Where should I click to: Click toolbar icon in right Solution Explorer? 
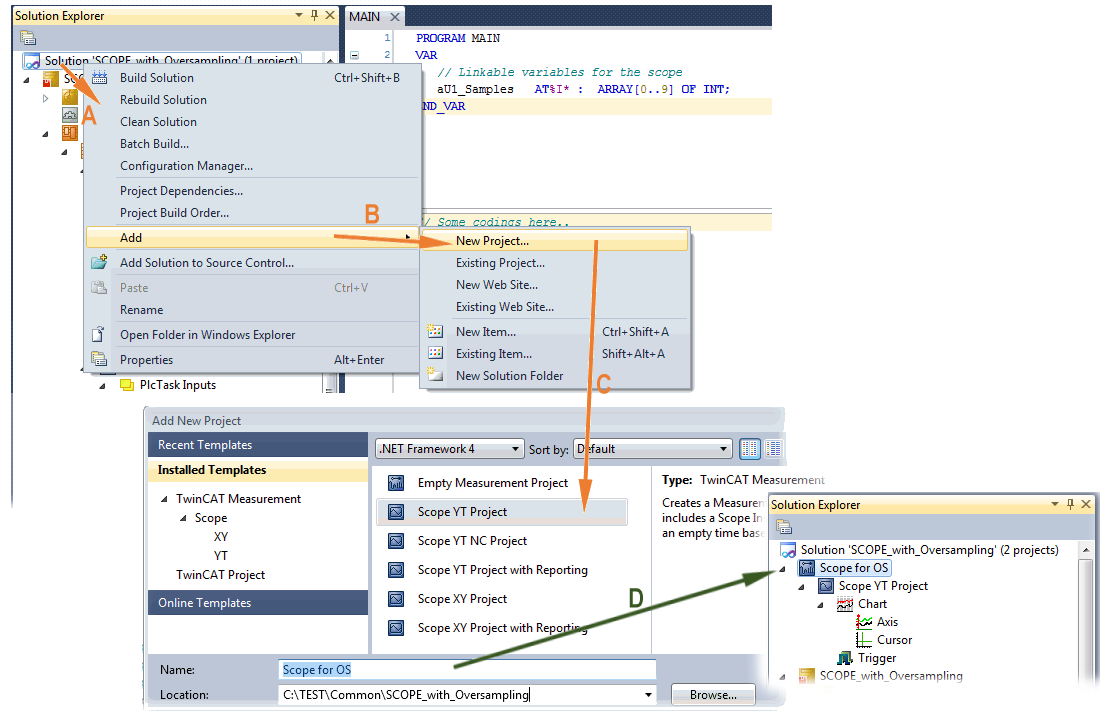784,526
